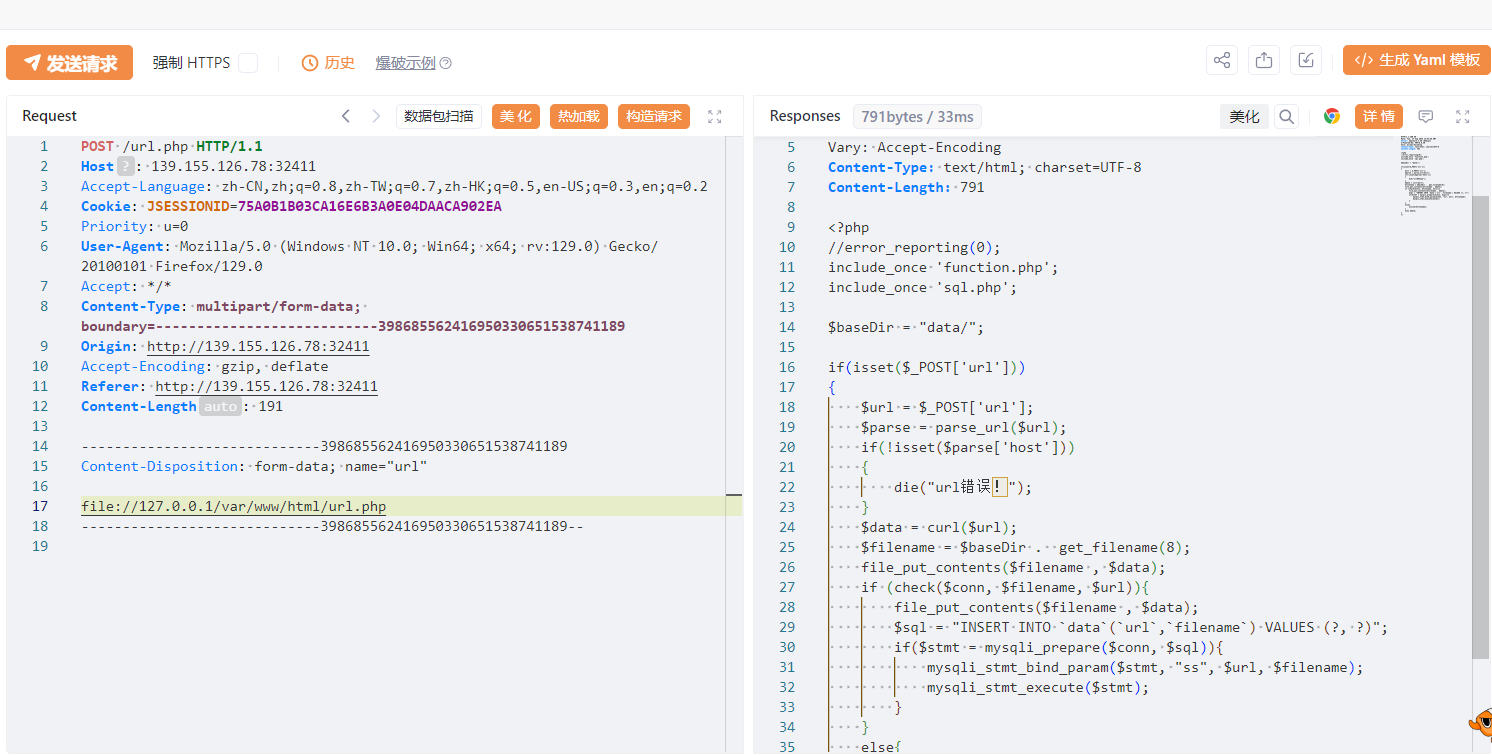Click the JSESSIONID cookie value
Viewport: 1492px width, 755px height.
[369, 206]
